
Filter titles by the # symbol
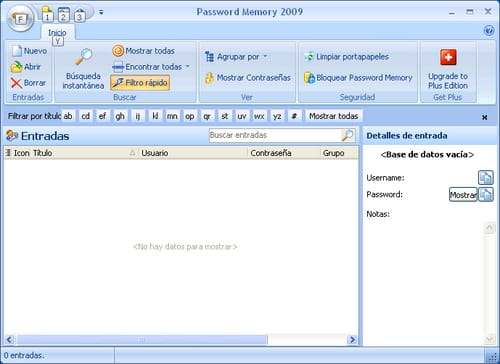(x=294, y=116)
